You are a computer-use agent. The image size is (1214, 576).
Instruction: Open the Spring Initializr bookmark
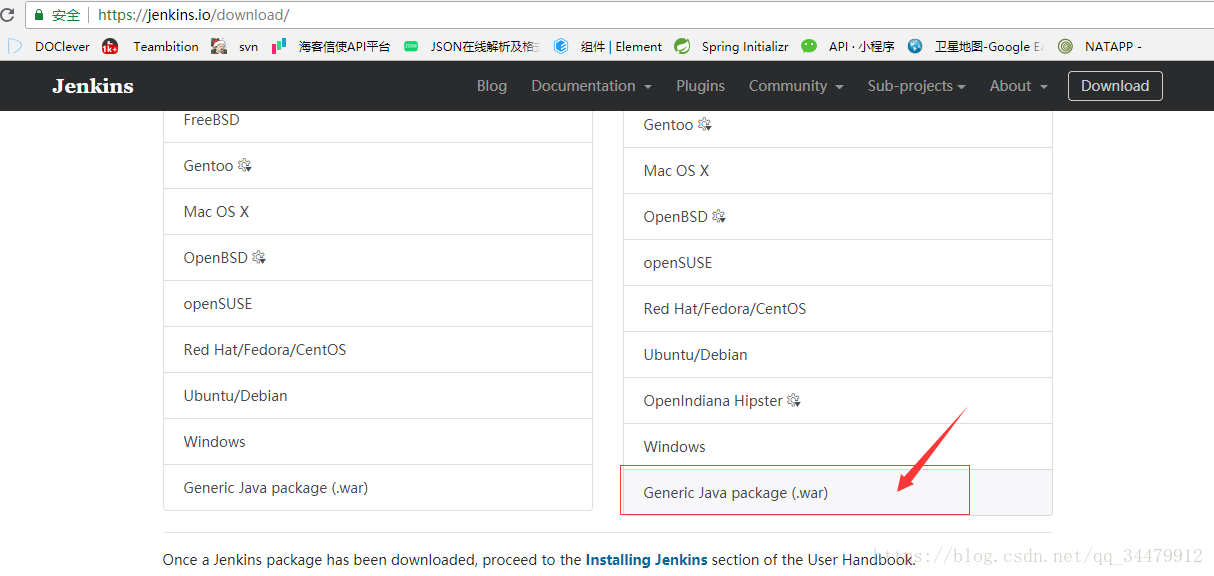pos(732,46)
